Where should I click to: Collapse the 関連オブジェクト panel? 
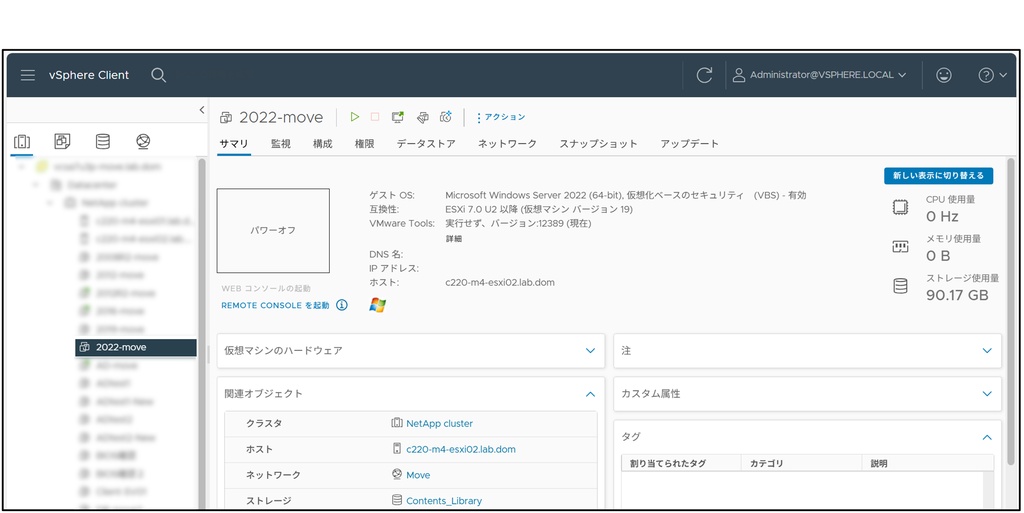click(x=590, y=394)
